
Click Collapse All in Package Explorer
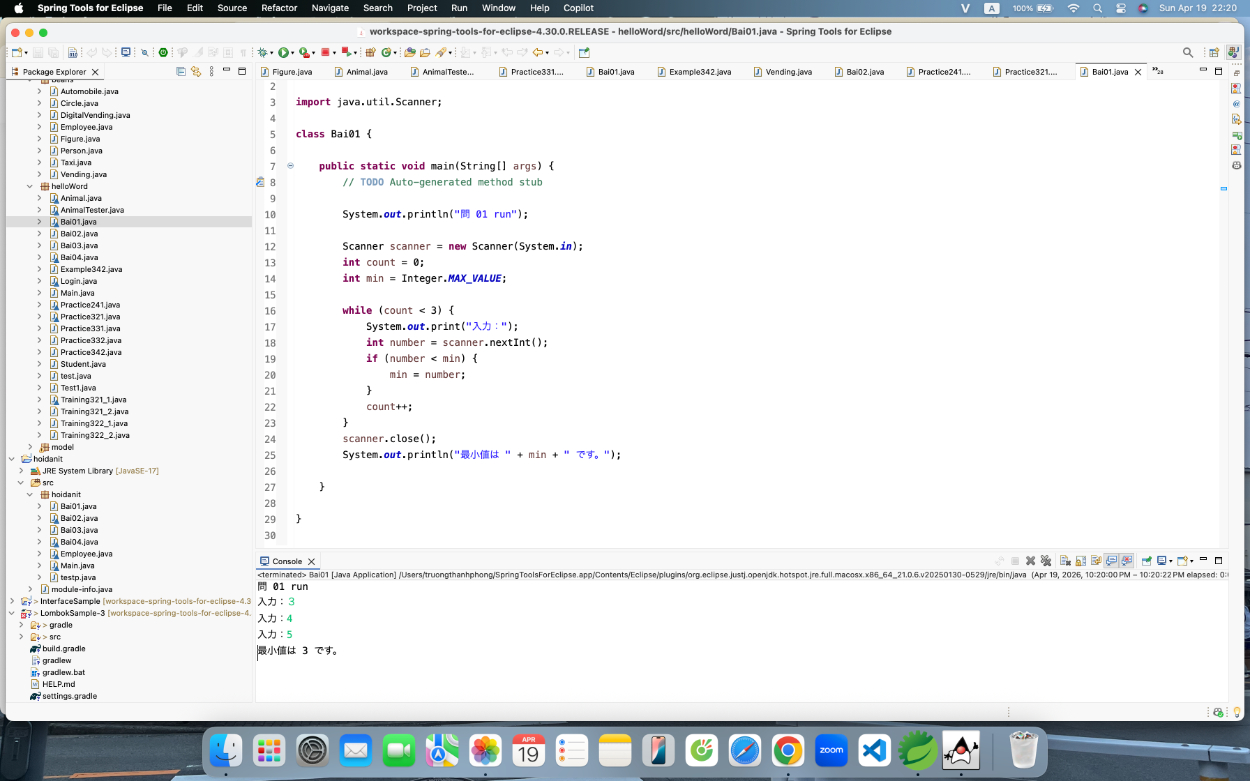tap(181, 72)
